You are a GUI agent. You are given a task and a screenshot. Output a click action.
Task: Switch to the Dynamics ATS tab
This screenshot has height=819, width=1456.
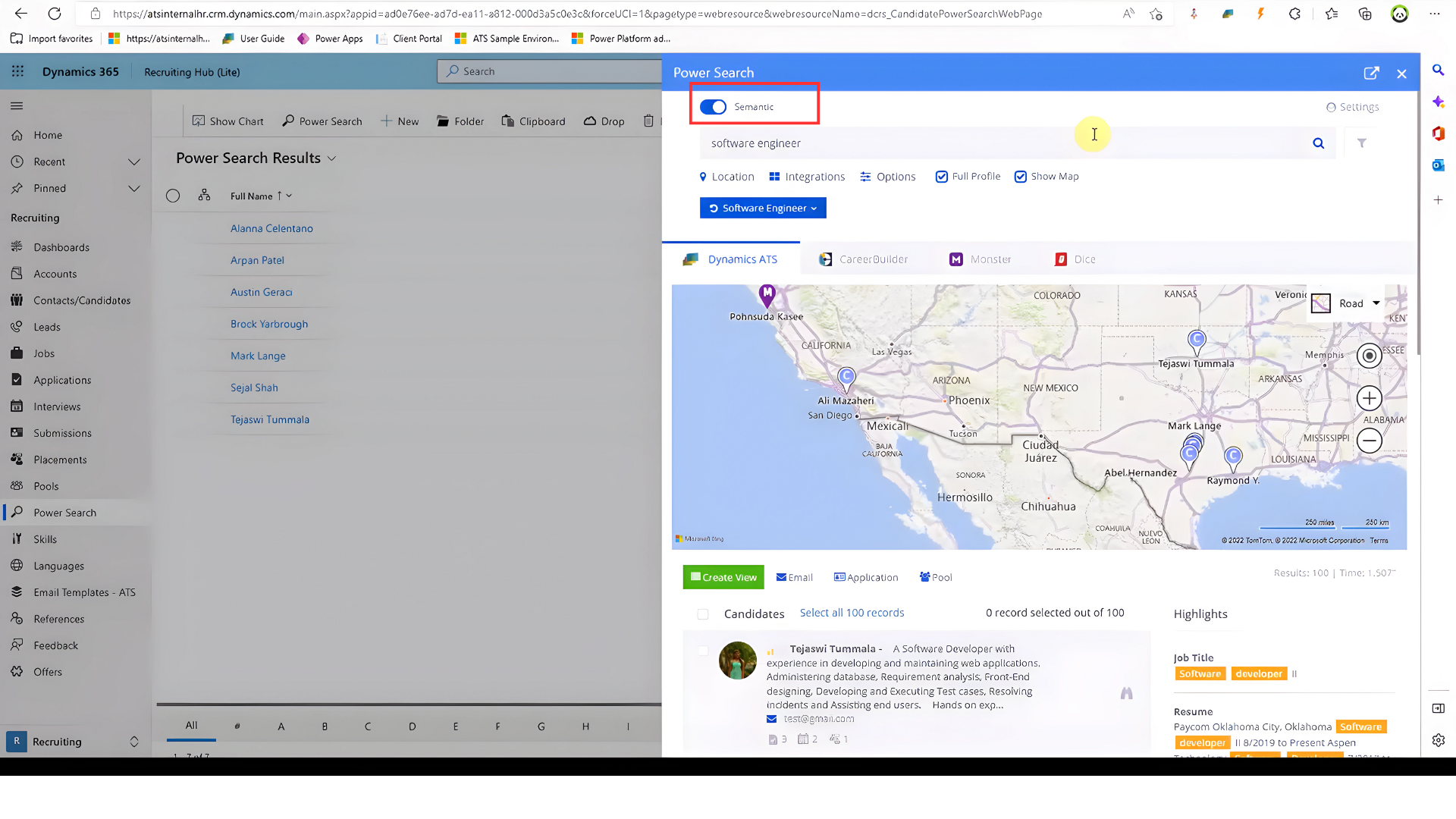[731, 259]
